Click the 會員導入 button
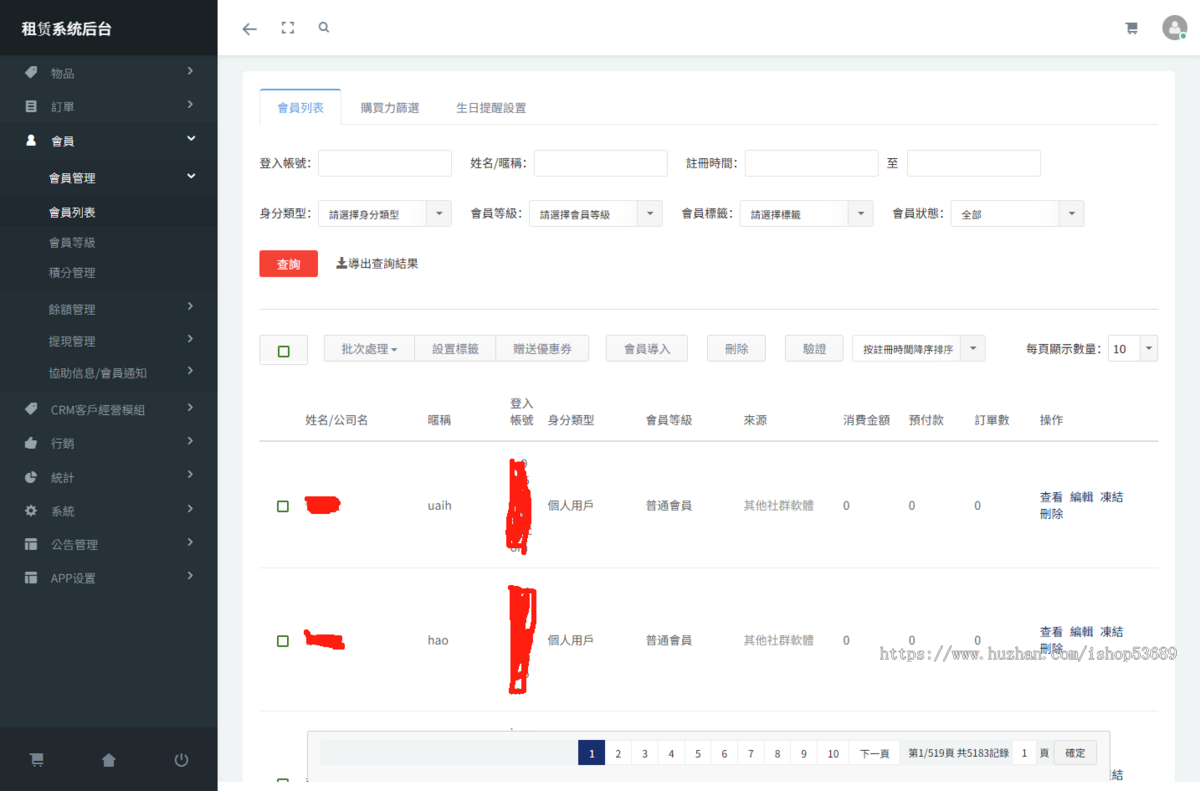Viewport: 1200px width, 791px height. pyautogui.click(x=647, y=348)
